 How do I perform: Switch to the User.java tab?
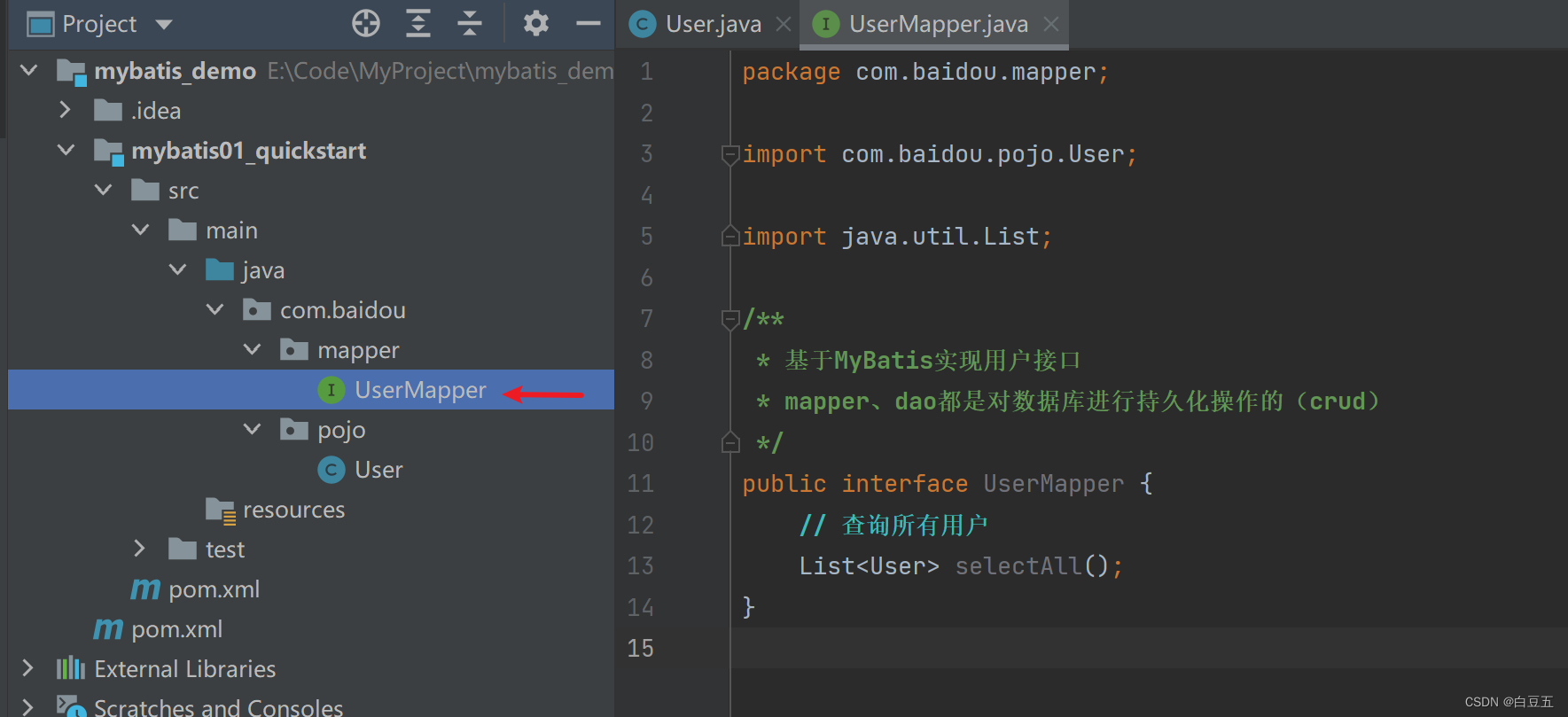[714, 24]
